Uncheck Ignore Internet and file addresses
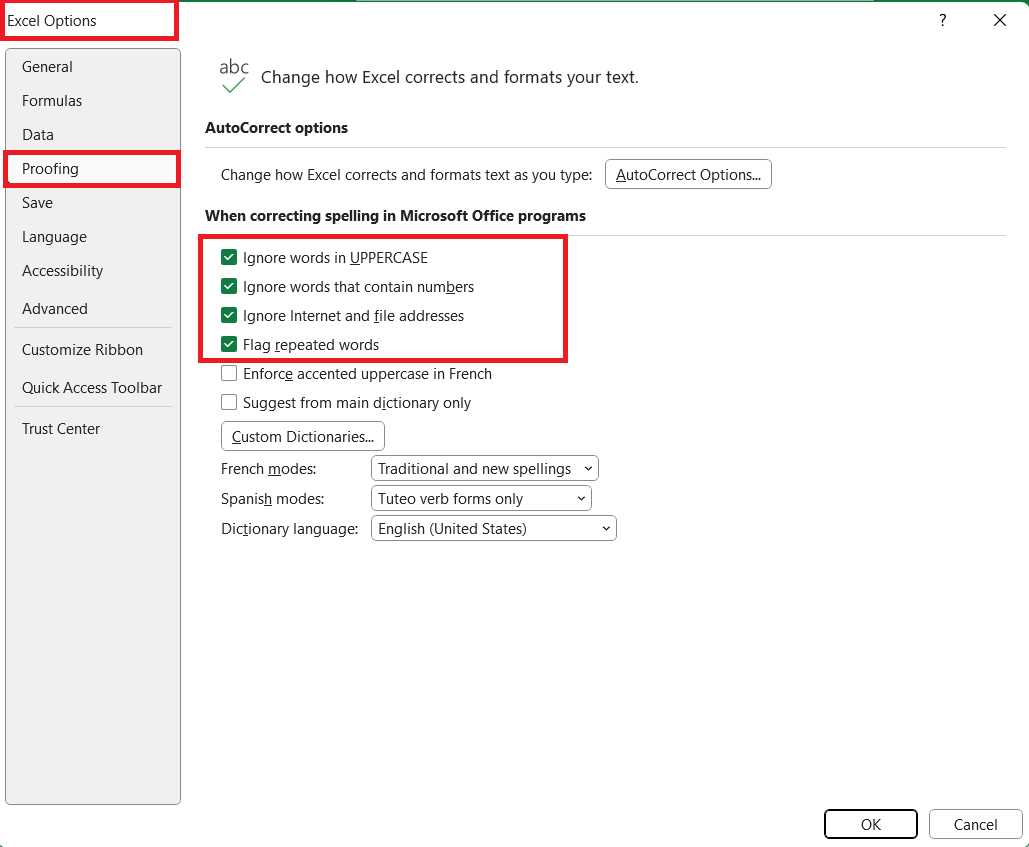Viewport: 1029px width, 847px height. click(x=229, y=315)
